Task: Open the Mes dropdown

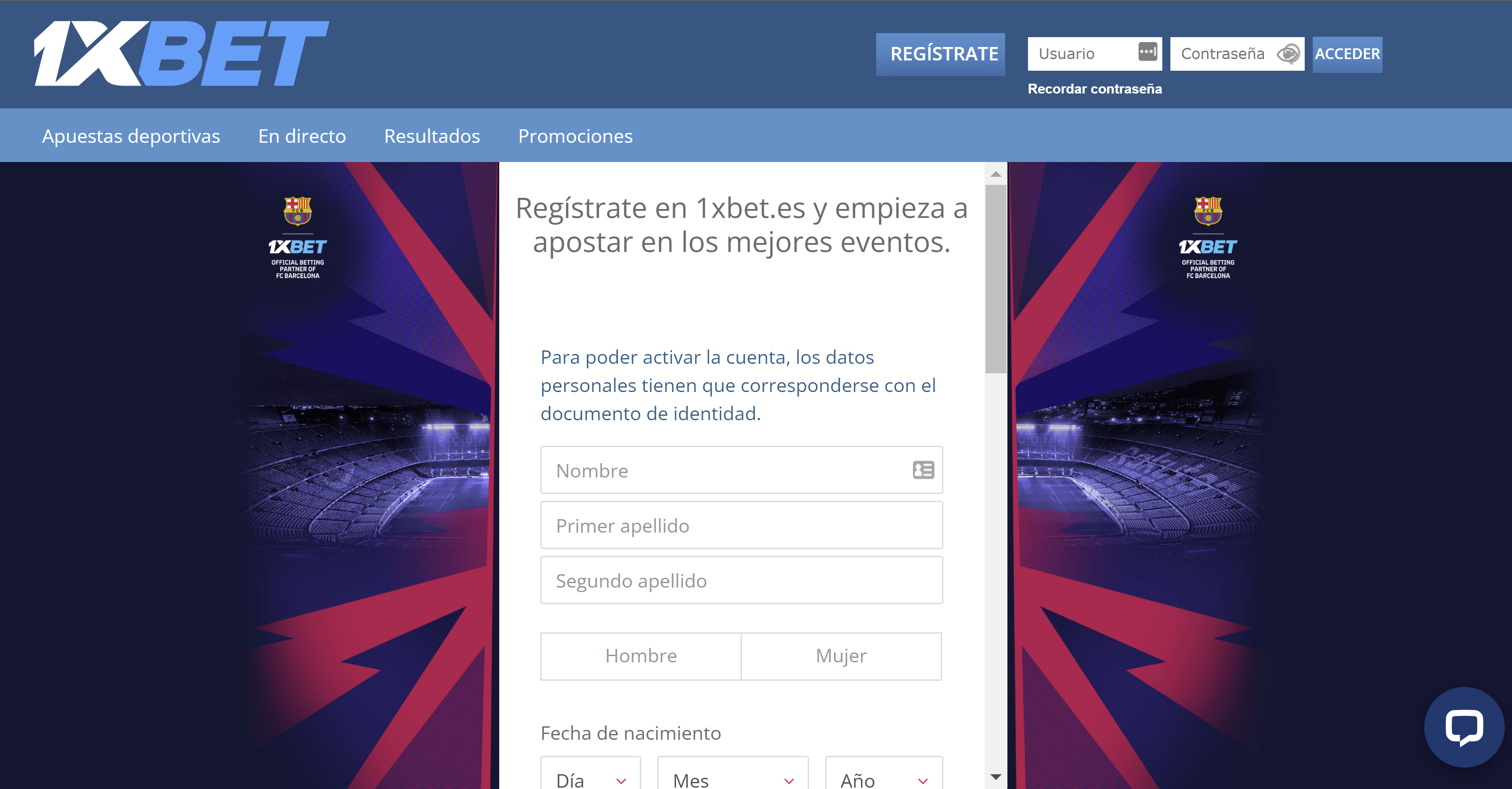Action: coord(732,773)
